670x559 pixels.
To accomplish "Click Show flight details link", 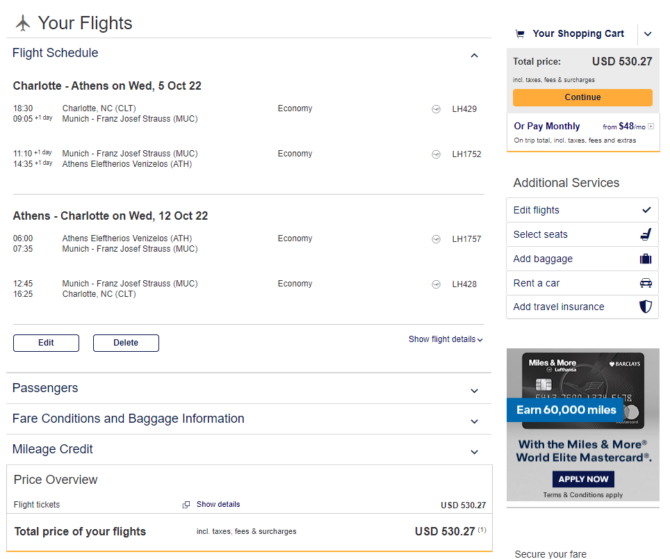I will coord(445,339).
